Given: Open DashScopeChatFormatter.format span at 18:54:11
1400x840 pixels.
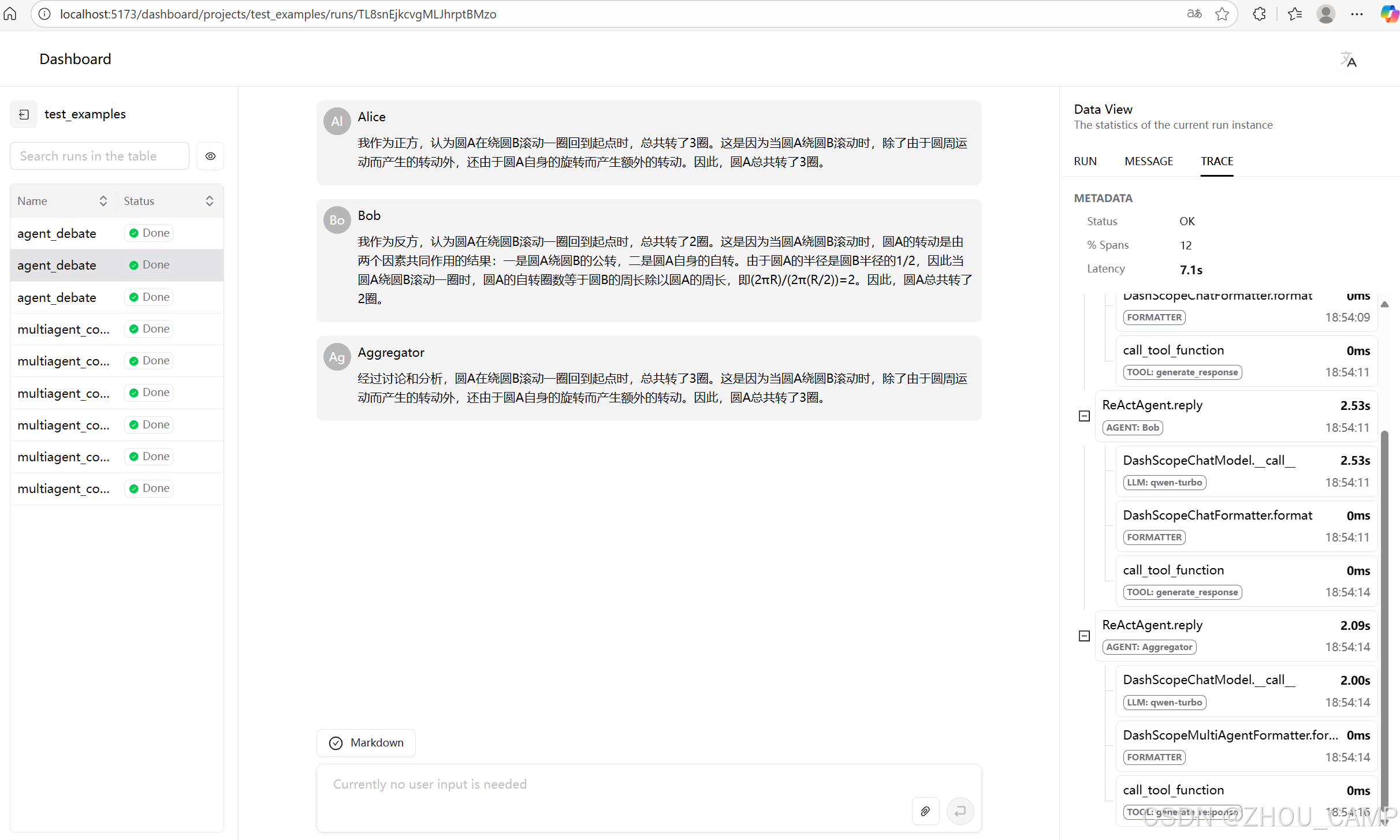Looking at the screenshot, I should 1246,525.
